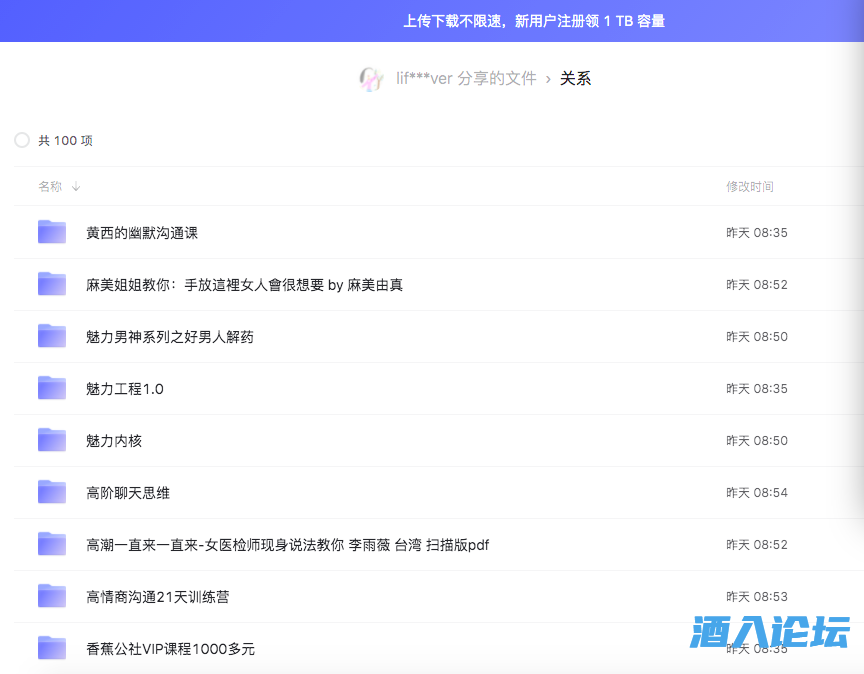Click the folder icon beside 香蕉公社VIP课程1000多元

pos(51,648)
